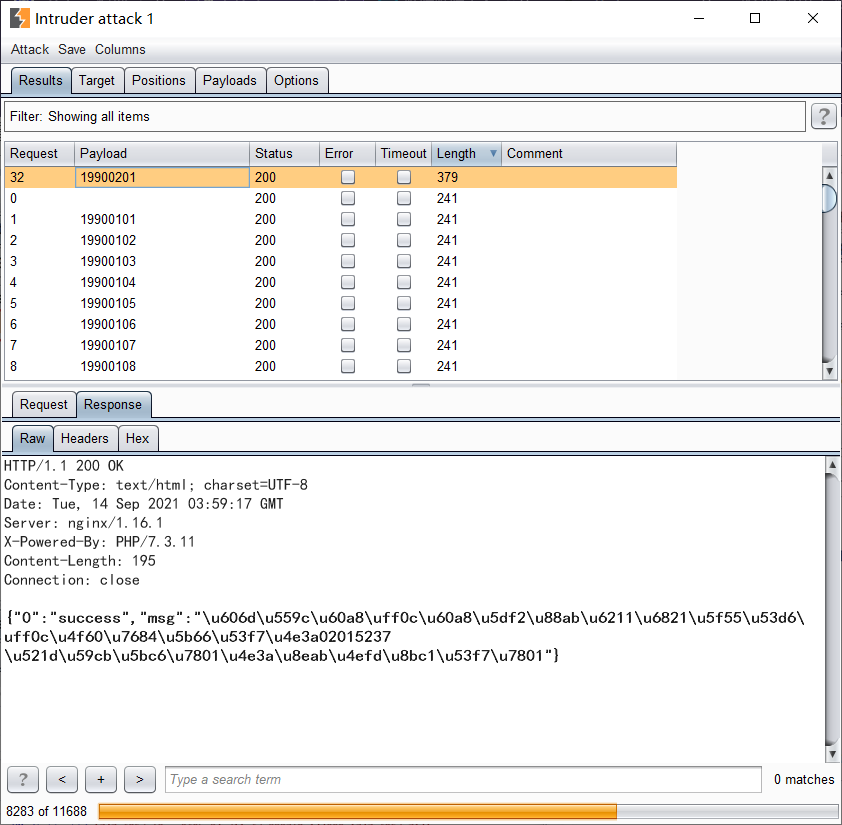Click the Length column sort arrow
842x825 pixels.
493,154
